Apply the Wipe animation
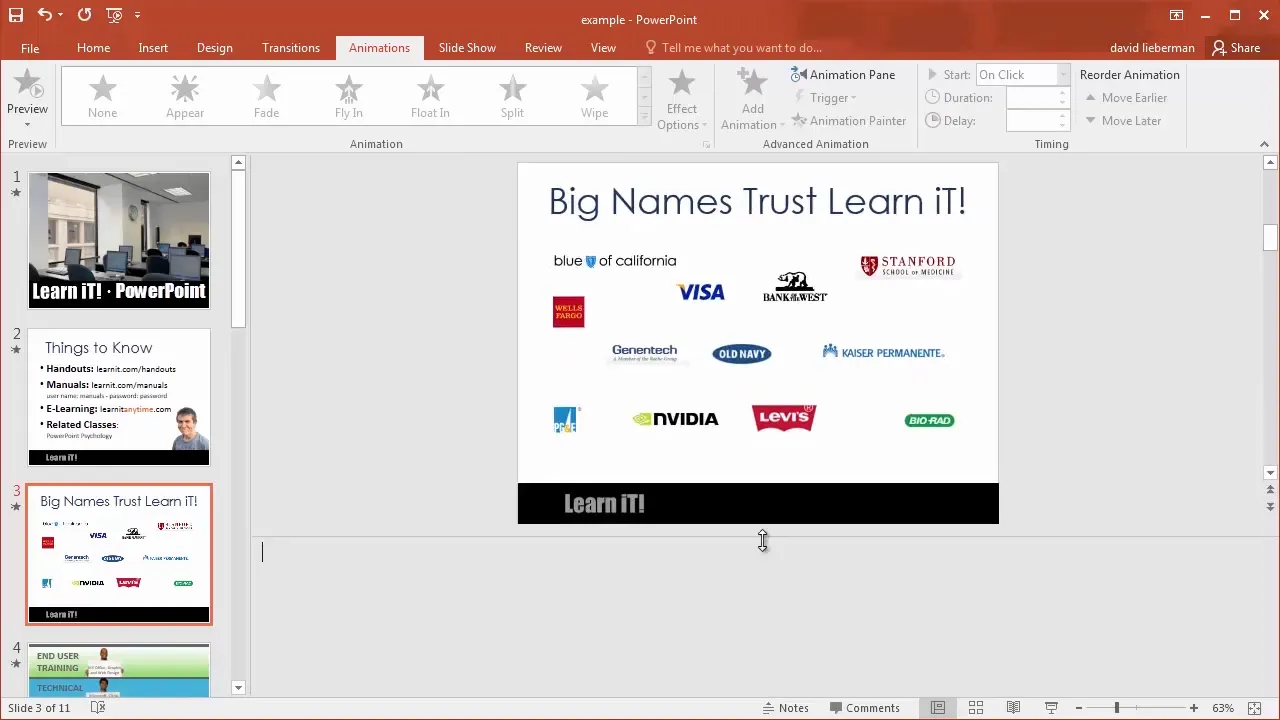 [594, 96]
